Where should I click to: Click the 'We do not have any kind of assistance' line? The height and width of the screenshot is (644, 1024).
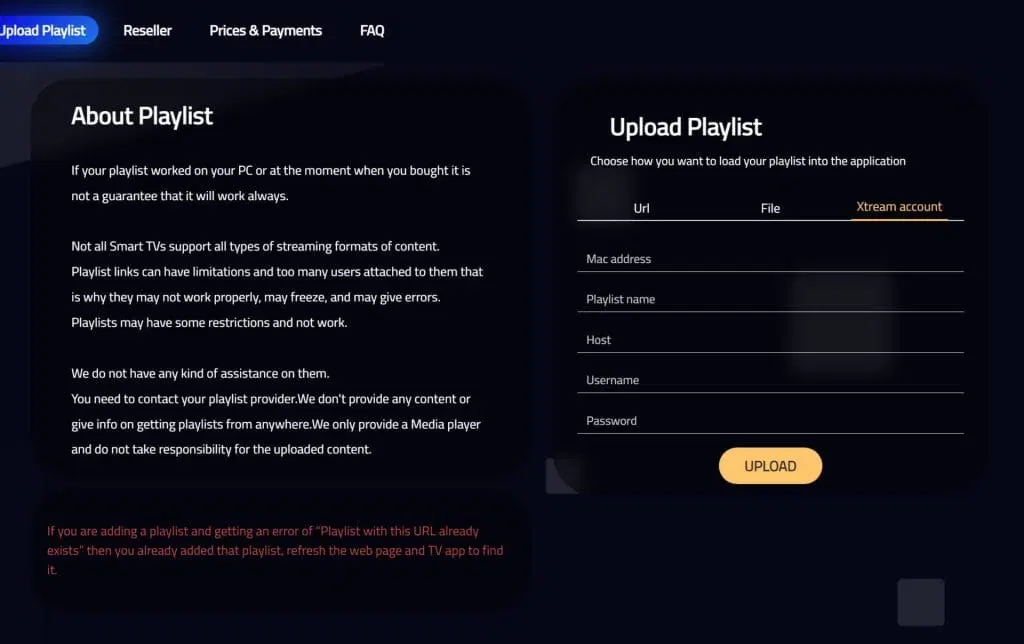pos(200,373)
